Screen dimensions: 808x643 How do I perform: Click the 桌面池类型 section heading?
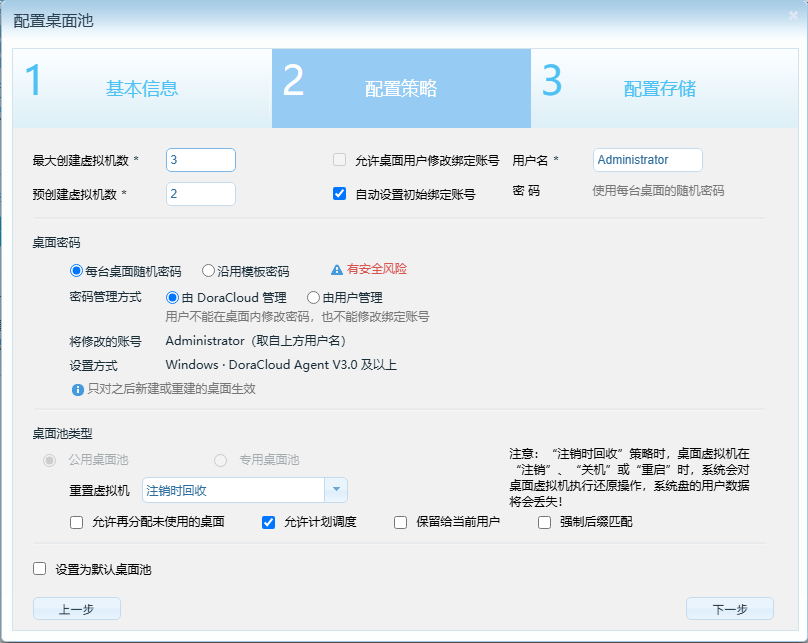pos(62,434)
